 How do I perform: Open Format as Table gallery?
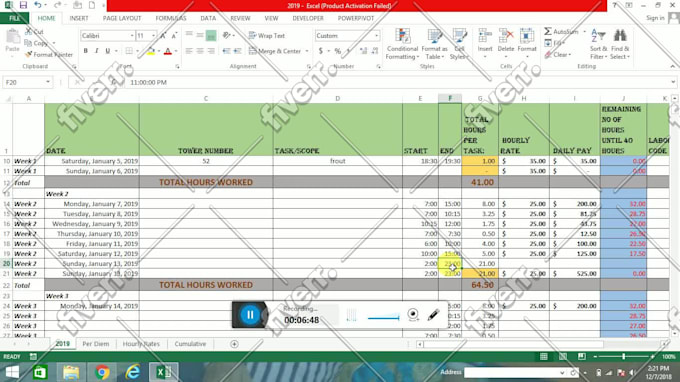pyautogui.click(x=434, y=44)
